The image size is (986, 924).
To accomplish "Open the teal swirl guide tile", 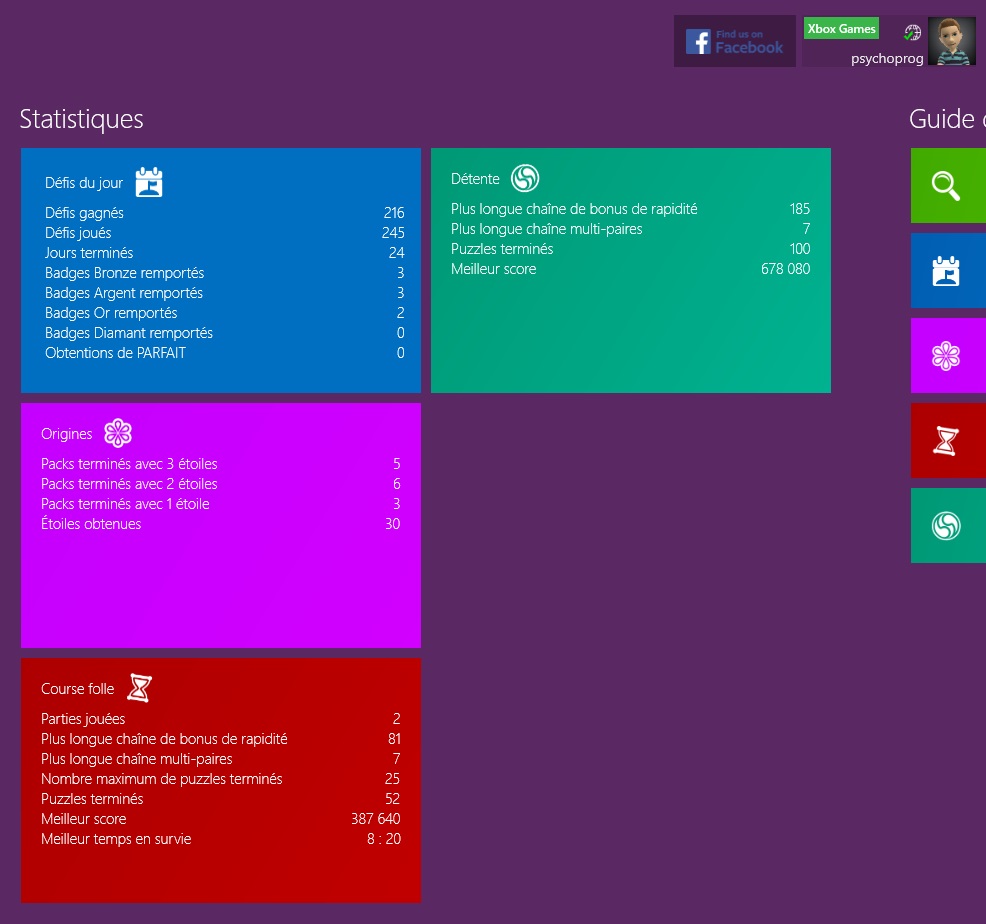I will point(947,525).
